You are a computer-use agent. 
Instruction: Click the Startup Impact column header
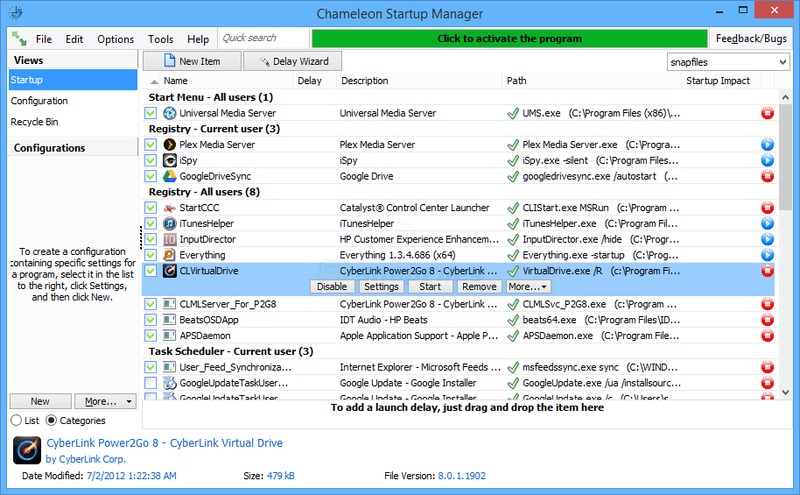coord(718,81)
